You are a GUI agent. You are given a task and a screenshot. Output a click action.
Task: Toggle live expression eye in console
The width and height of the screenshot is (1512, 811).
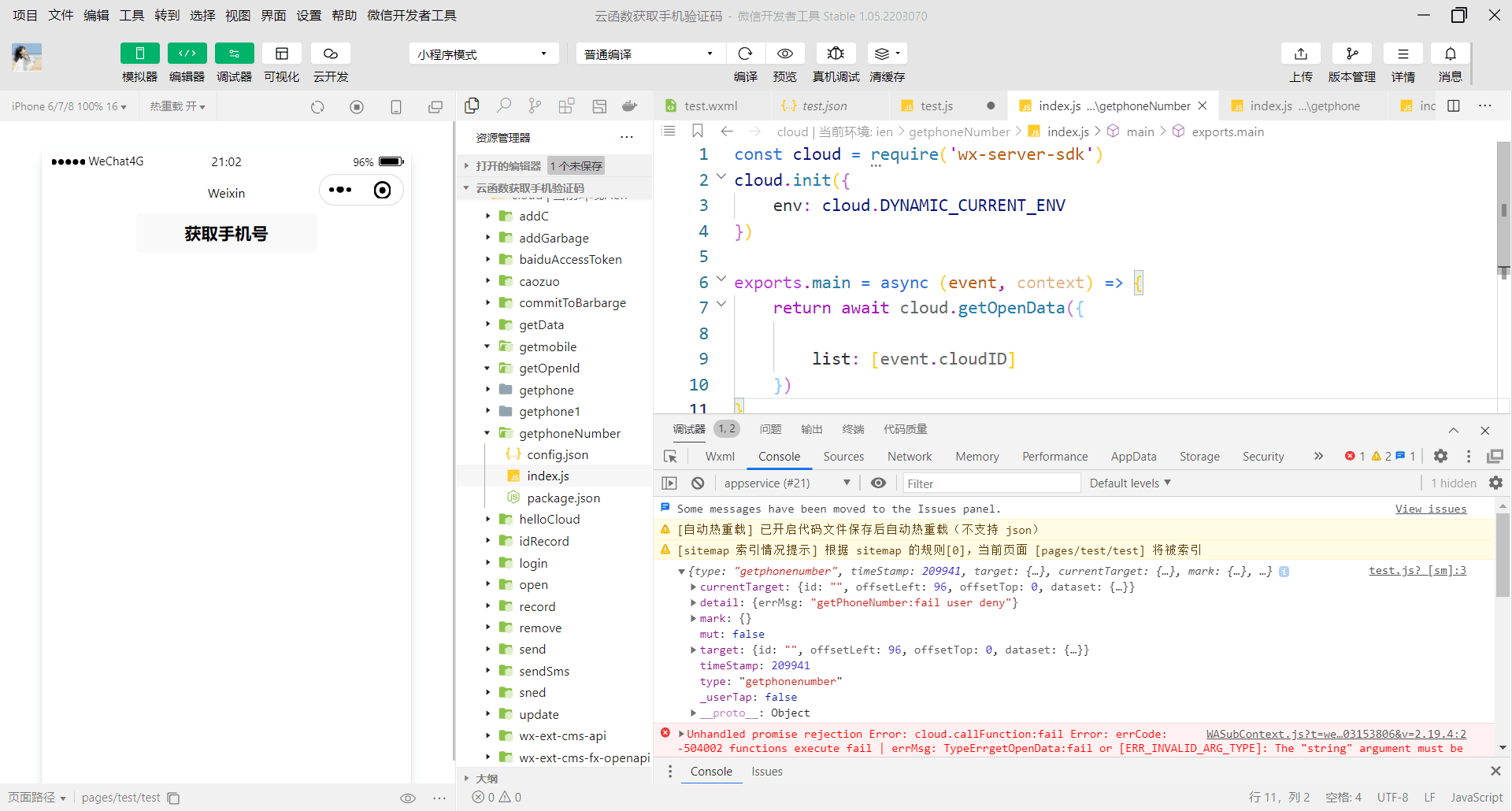pyautogui.click(x=878, y=483)
